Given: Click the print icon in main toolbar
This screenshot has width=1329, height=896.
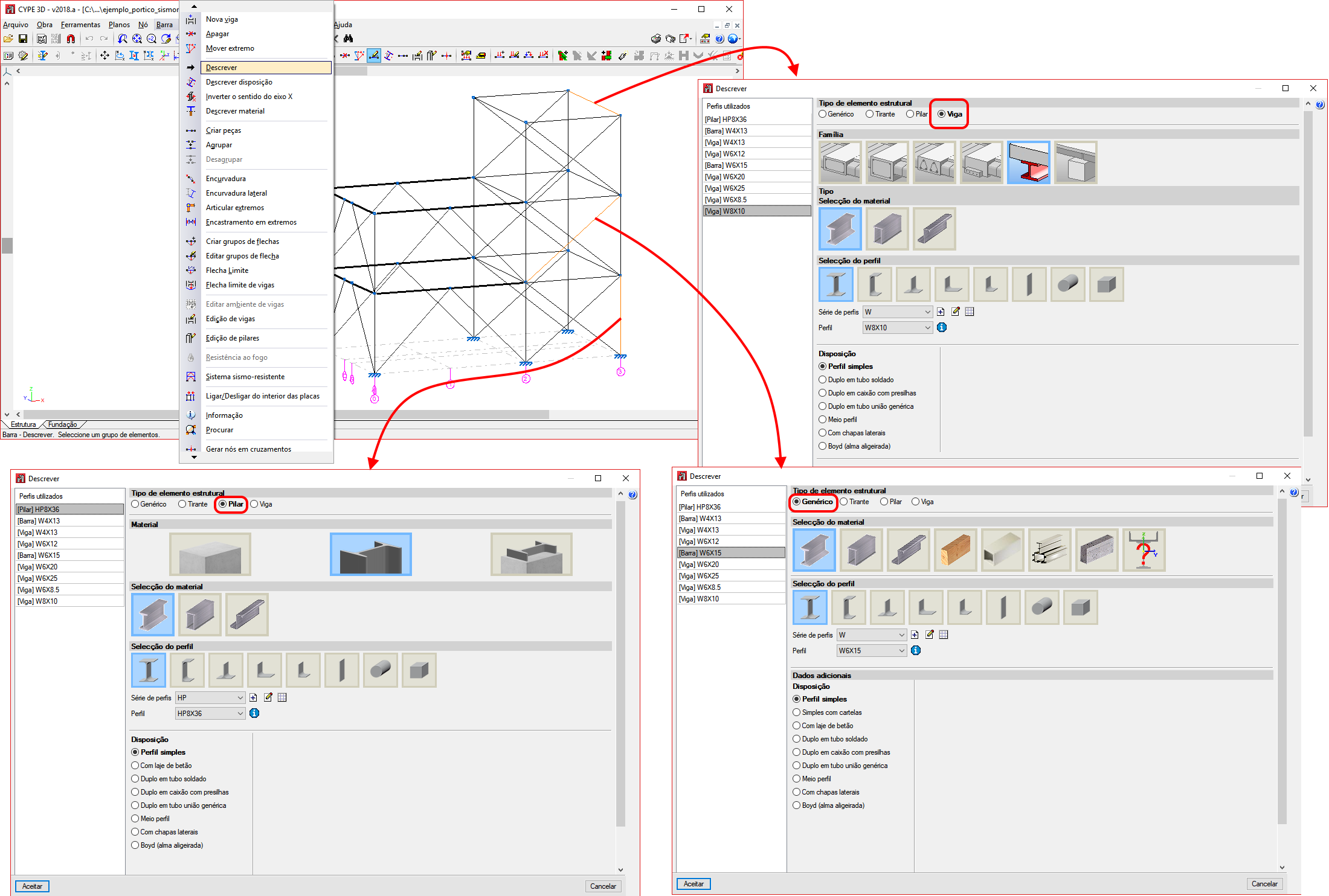Looking at the screenshot, I should (655, 39).
